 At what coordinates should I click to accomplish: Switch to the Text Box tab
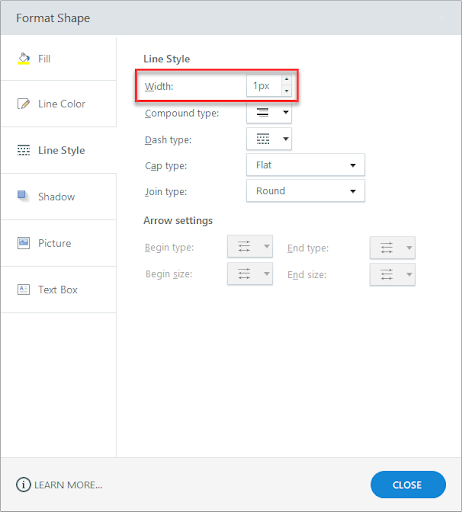pos(58,290)
